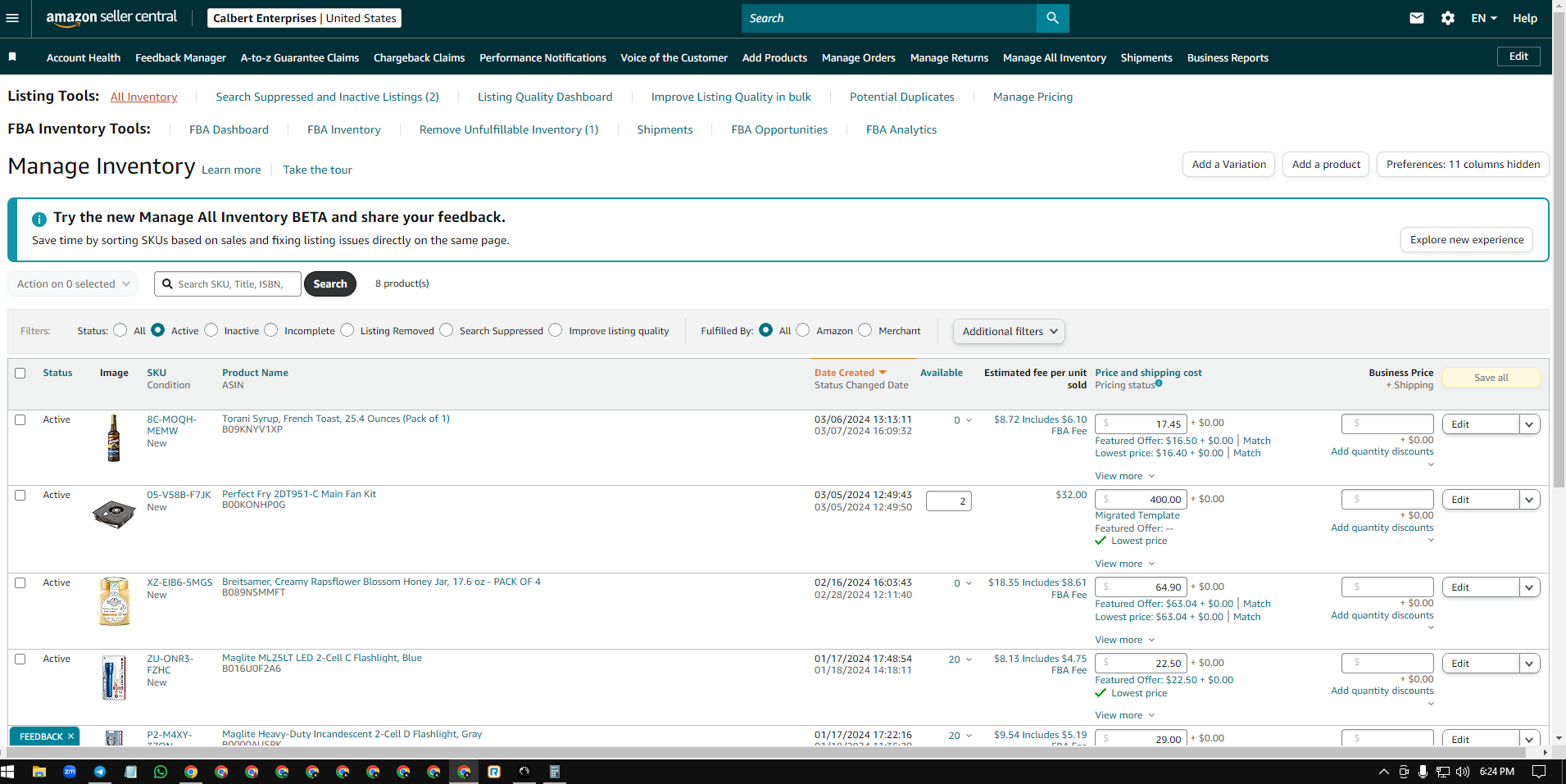Open Edit dropdown arrow for Torani Syrup
Screen dimensions: 1566x784
tap(1529, 424)
